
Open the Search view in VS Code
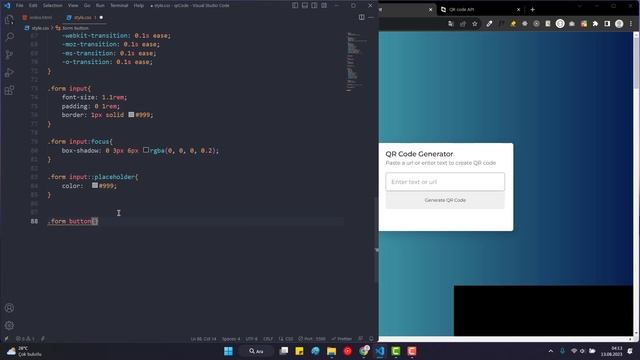click(x=9, y=37)
